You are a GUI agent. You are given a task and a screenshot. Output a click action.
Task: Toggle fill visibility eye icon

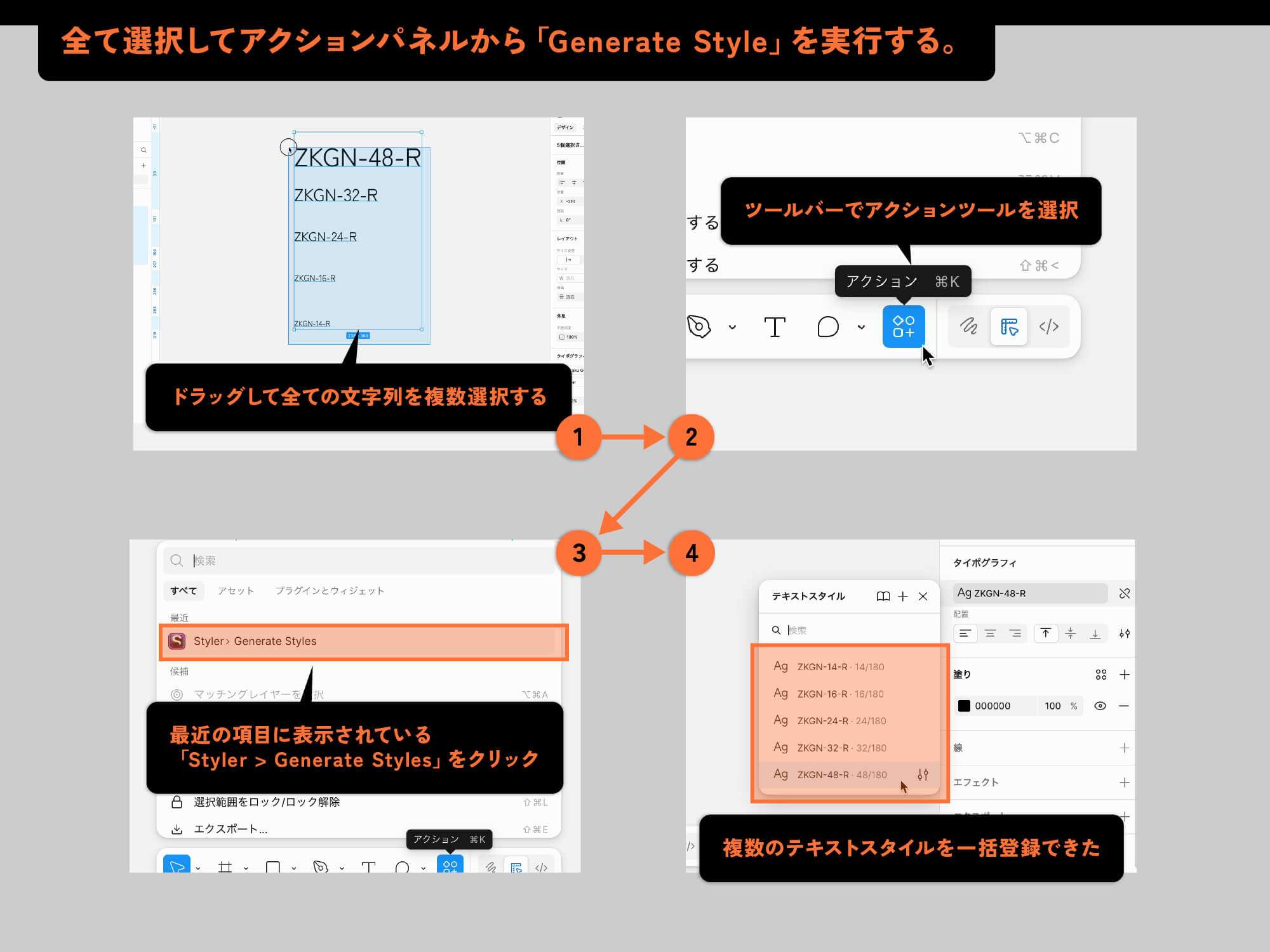(1100, 706)
